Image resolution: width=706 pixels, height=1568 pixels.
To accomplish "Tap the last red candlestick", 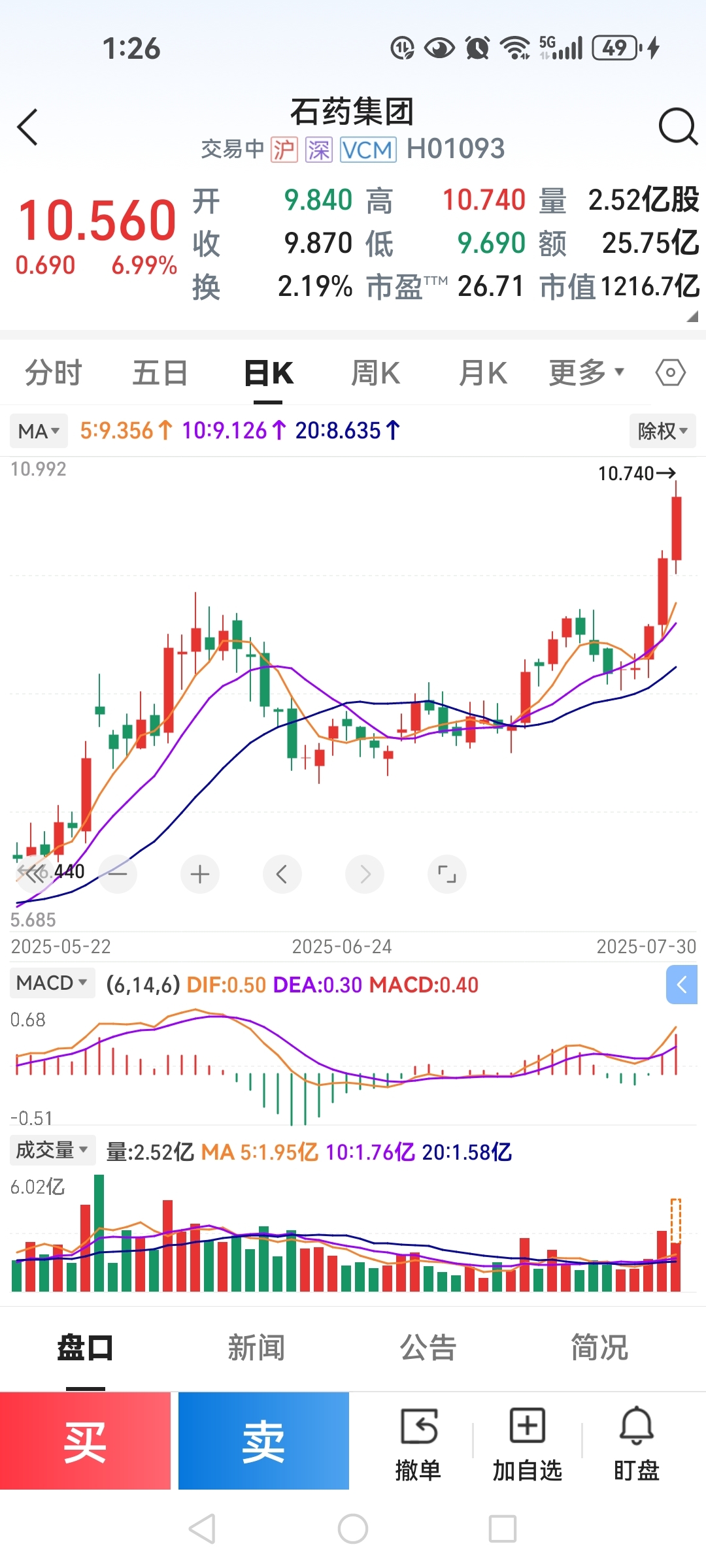I will coord(676,528).
